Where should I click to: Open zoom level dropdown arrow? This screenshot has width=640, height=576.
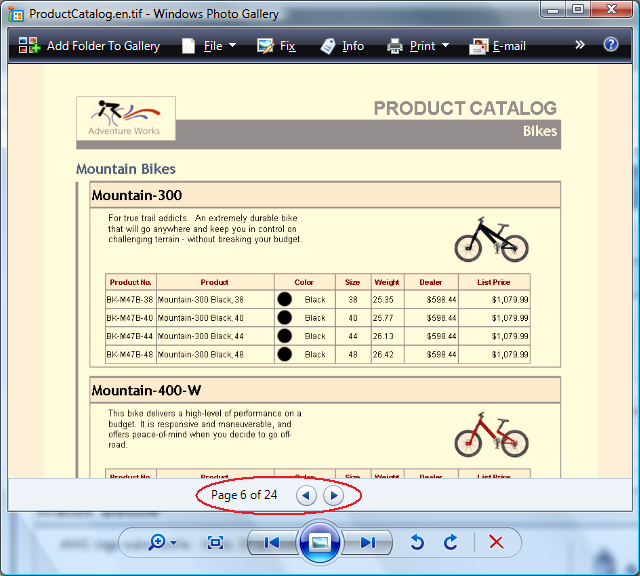coord(173,543)
